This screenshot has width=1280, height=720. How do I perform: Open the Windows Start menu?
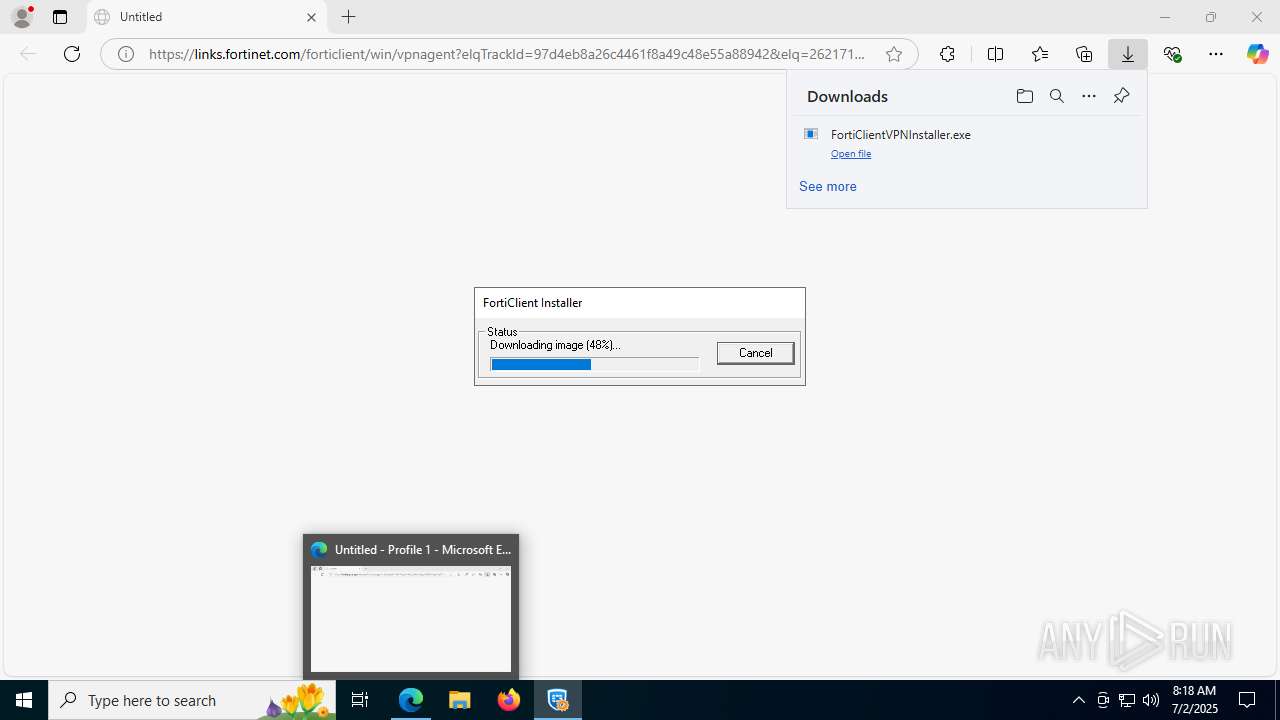24,700
